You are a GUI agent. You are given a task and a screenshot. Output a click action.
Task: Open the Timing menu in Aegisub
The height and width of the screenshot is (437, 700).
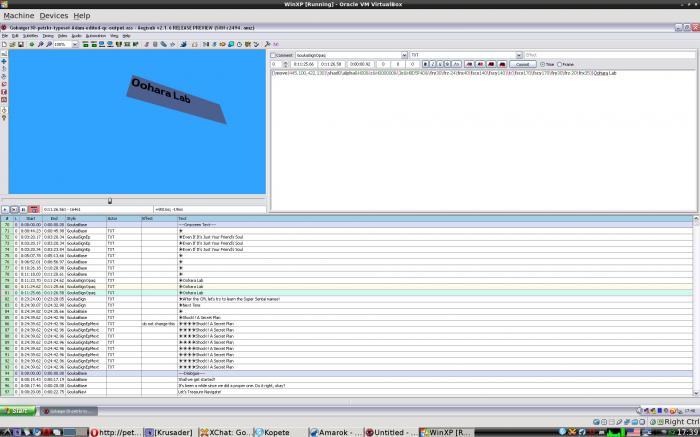pos(48,36)
